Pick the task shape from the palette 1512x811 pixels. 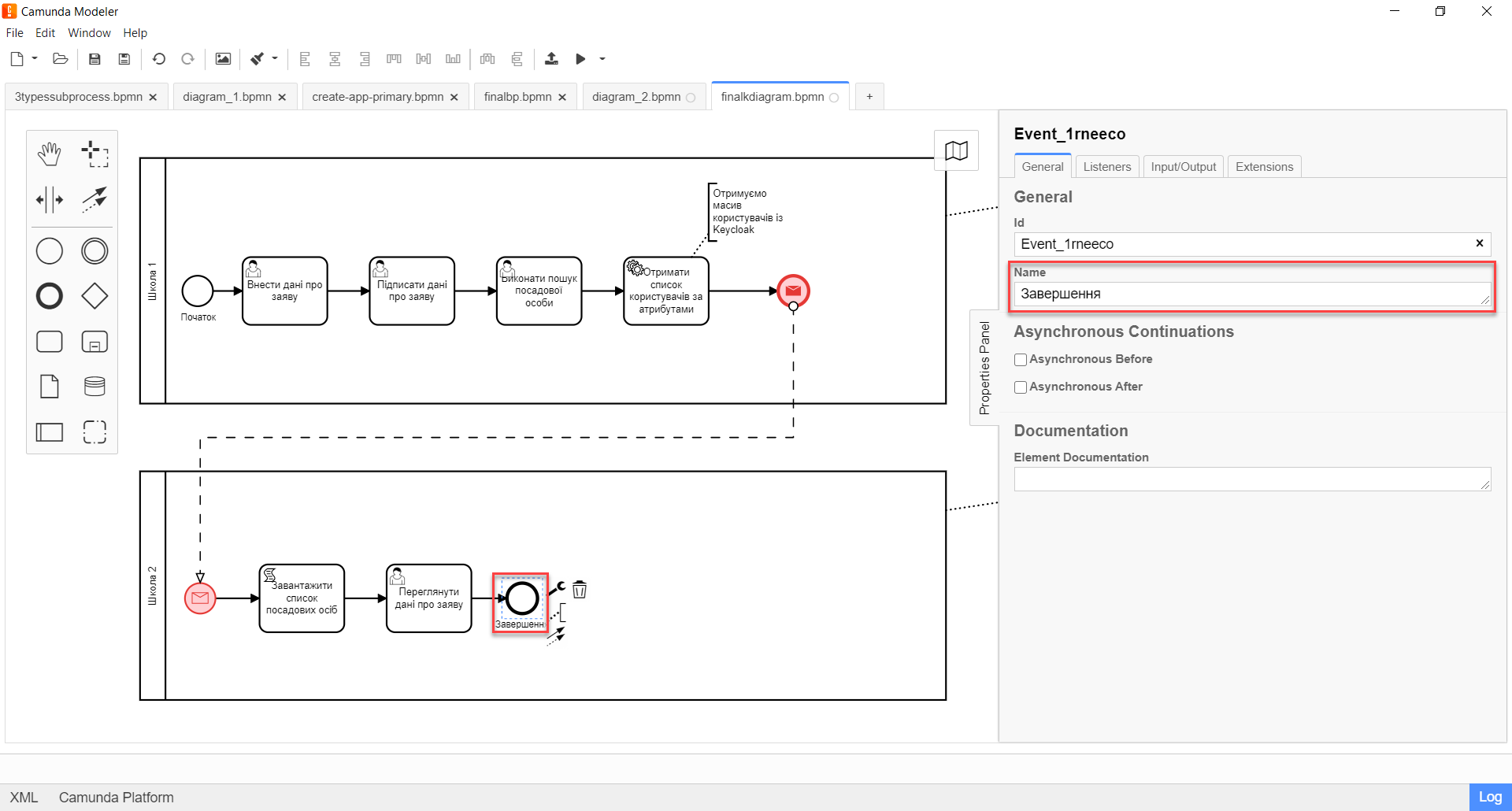click(50, 342)
